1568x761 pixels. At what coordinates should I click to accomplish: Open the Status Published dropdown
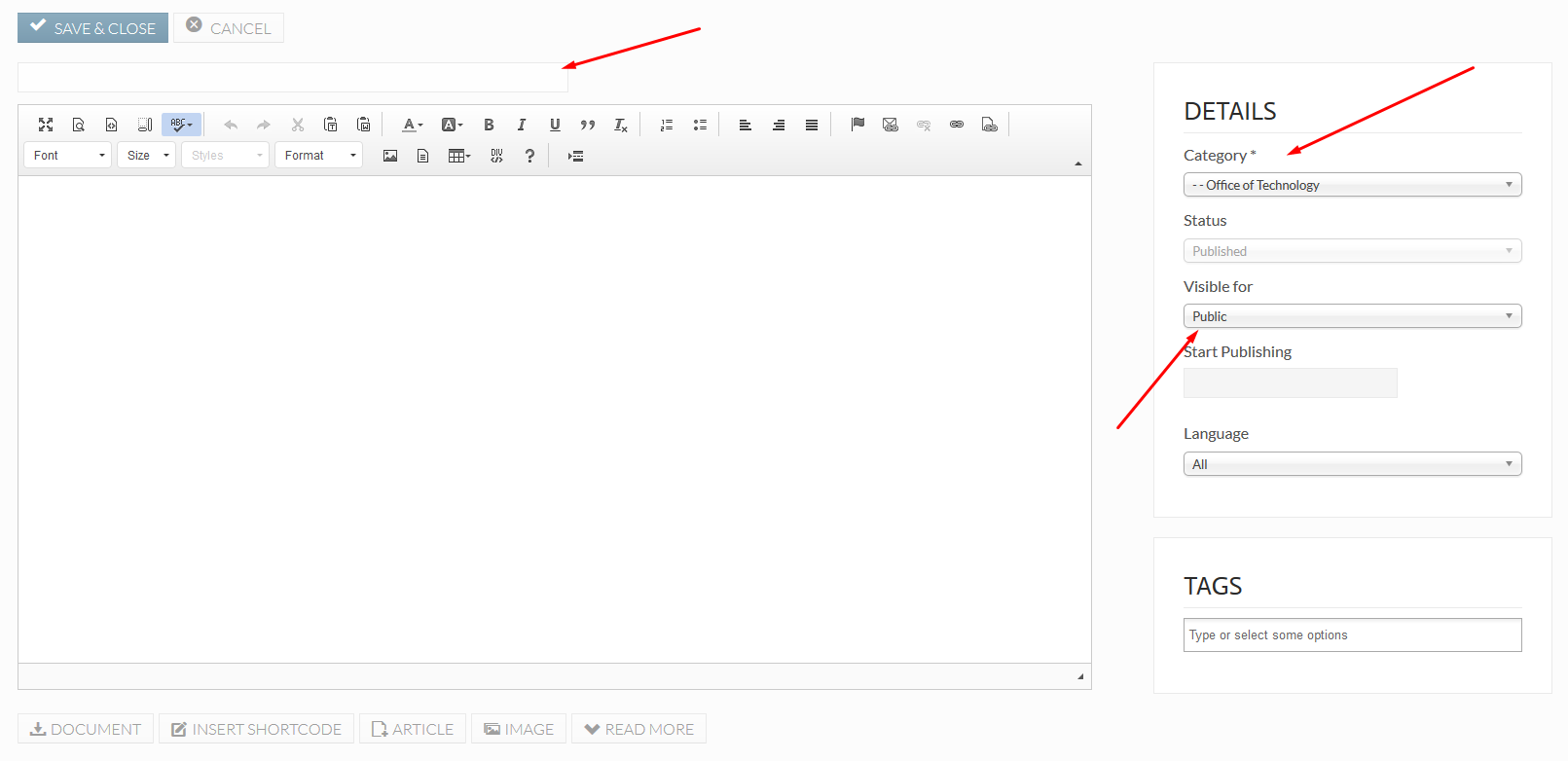pyautogui.click(x=1352, y=251)
